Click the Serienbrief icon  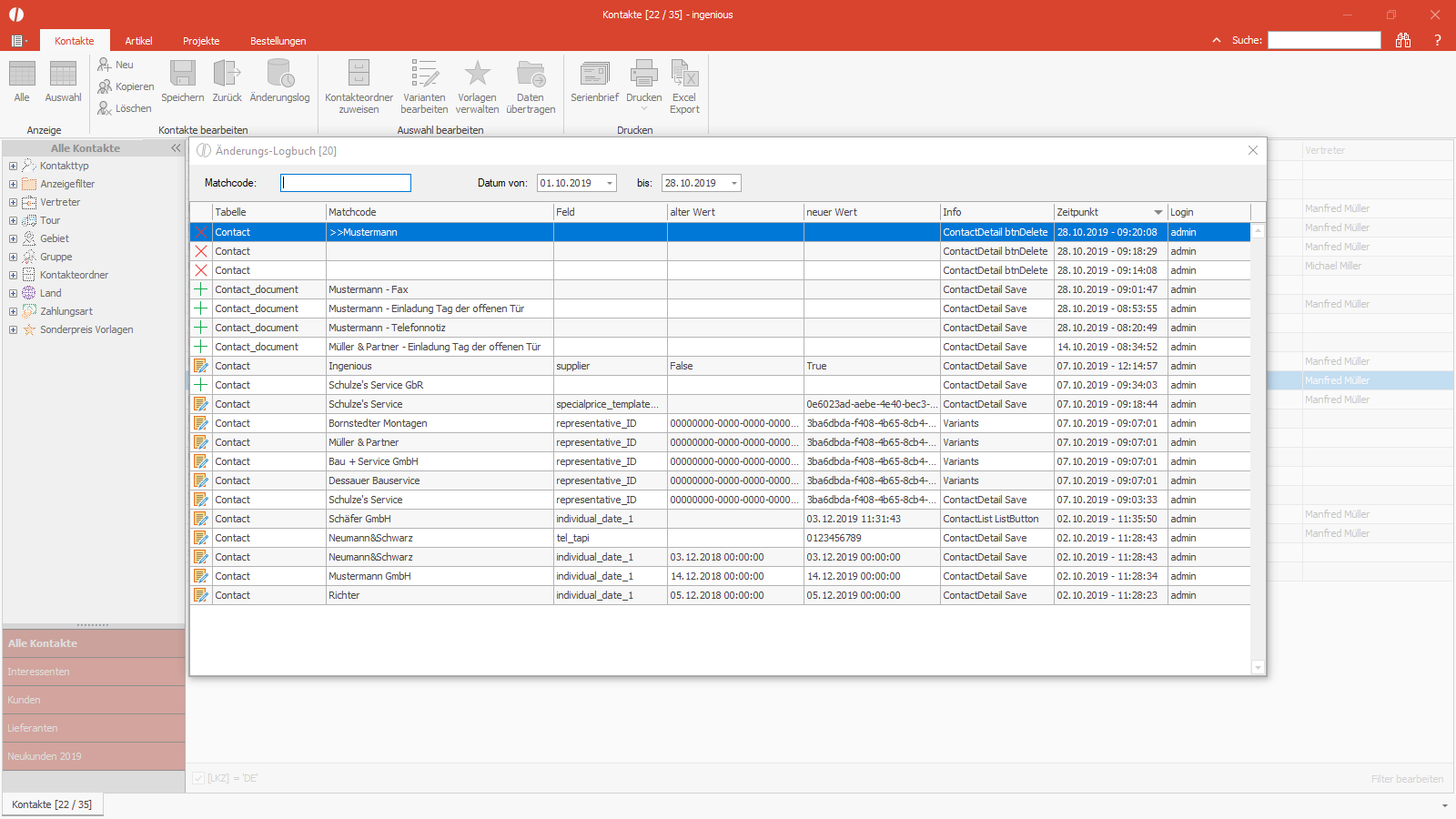click(594, 74)
